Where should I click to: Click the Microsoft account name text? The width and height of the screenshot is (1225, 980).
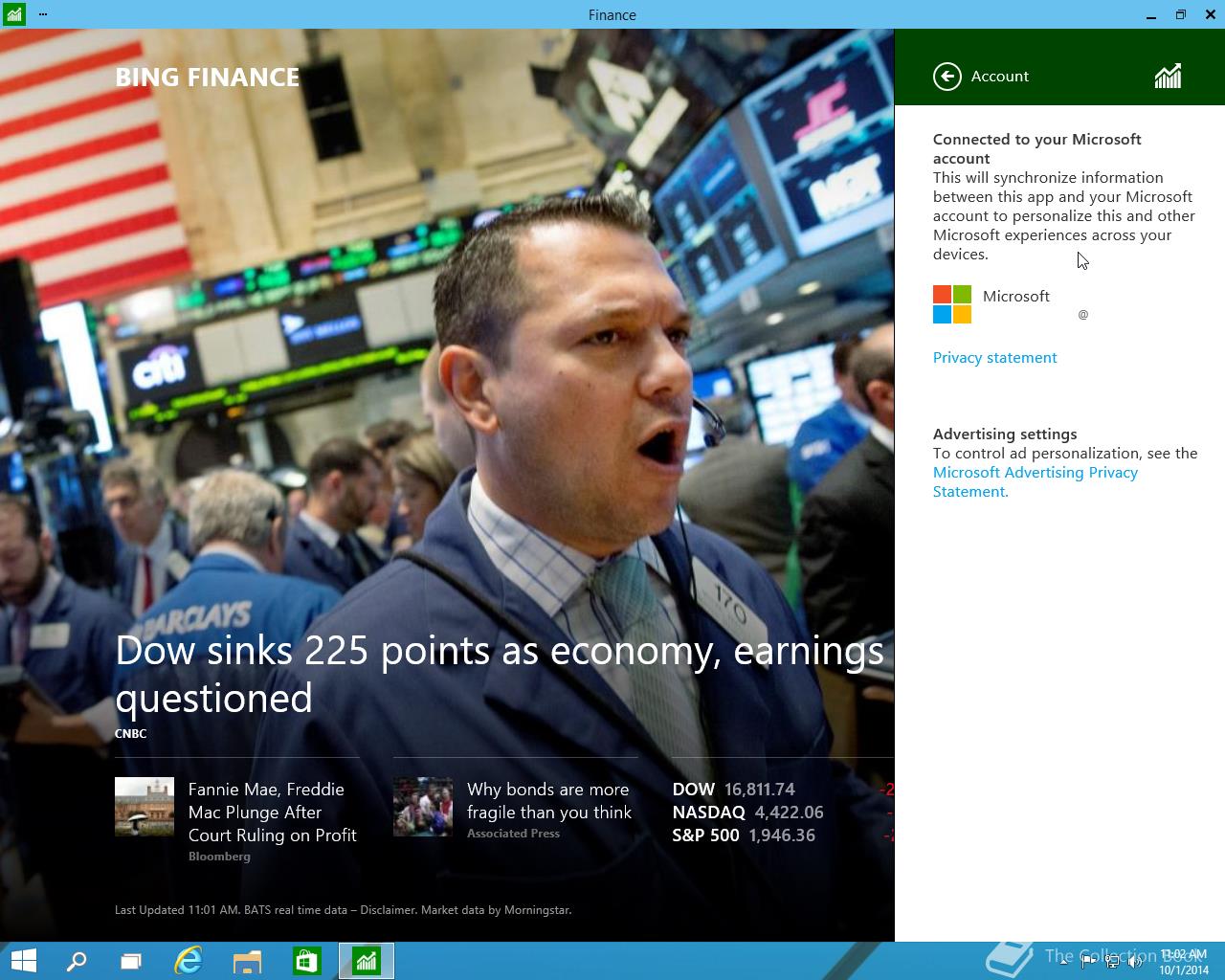coord(1016,297)
